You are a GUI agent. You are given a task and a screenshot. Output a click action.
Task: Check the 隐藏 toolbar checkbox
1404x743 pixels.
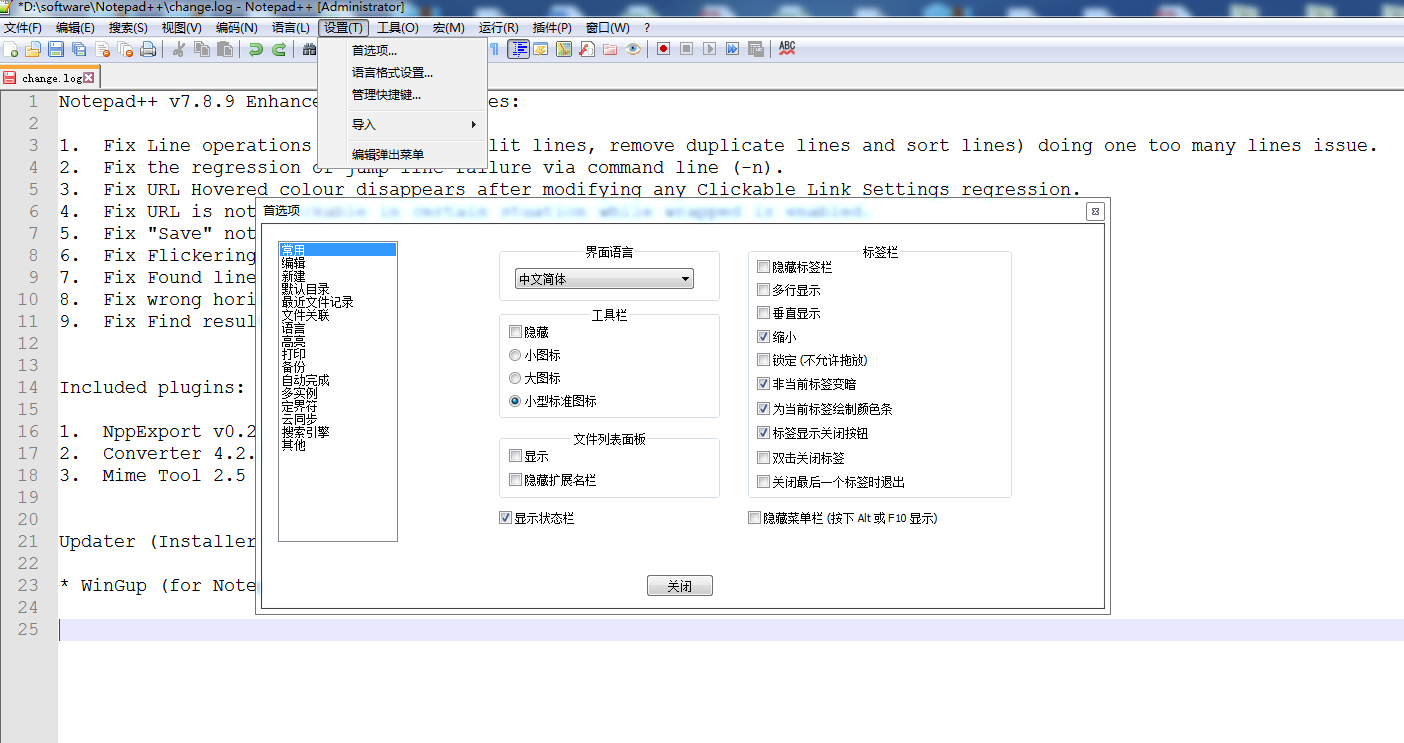(x=515, y=332)
